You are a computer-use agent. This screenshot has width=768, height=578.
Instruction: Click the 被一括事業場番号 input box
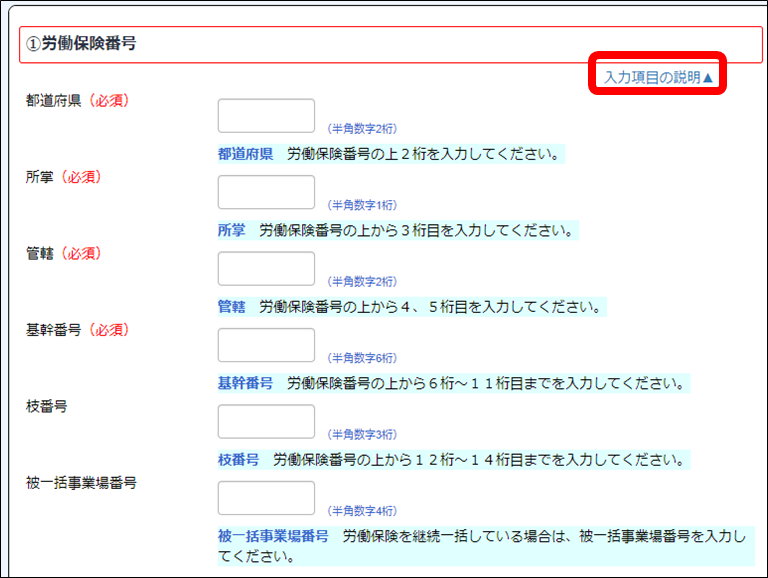coord(266,497)
